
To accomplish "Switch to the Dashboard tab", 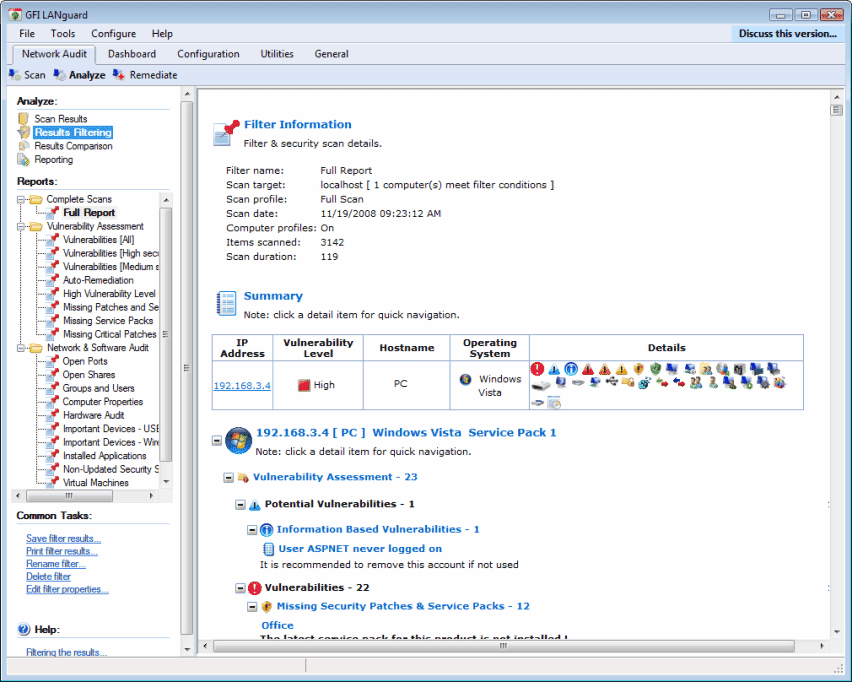I will click(131, 54).
